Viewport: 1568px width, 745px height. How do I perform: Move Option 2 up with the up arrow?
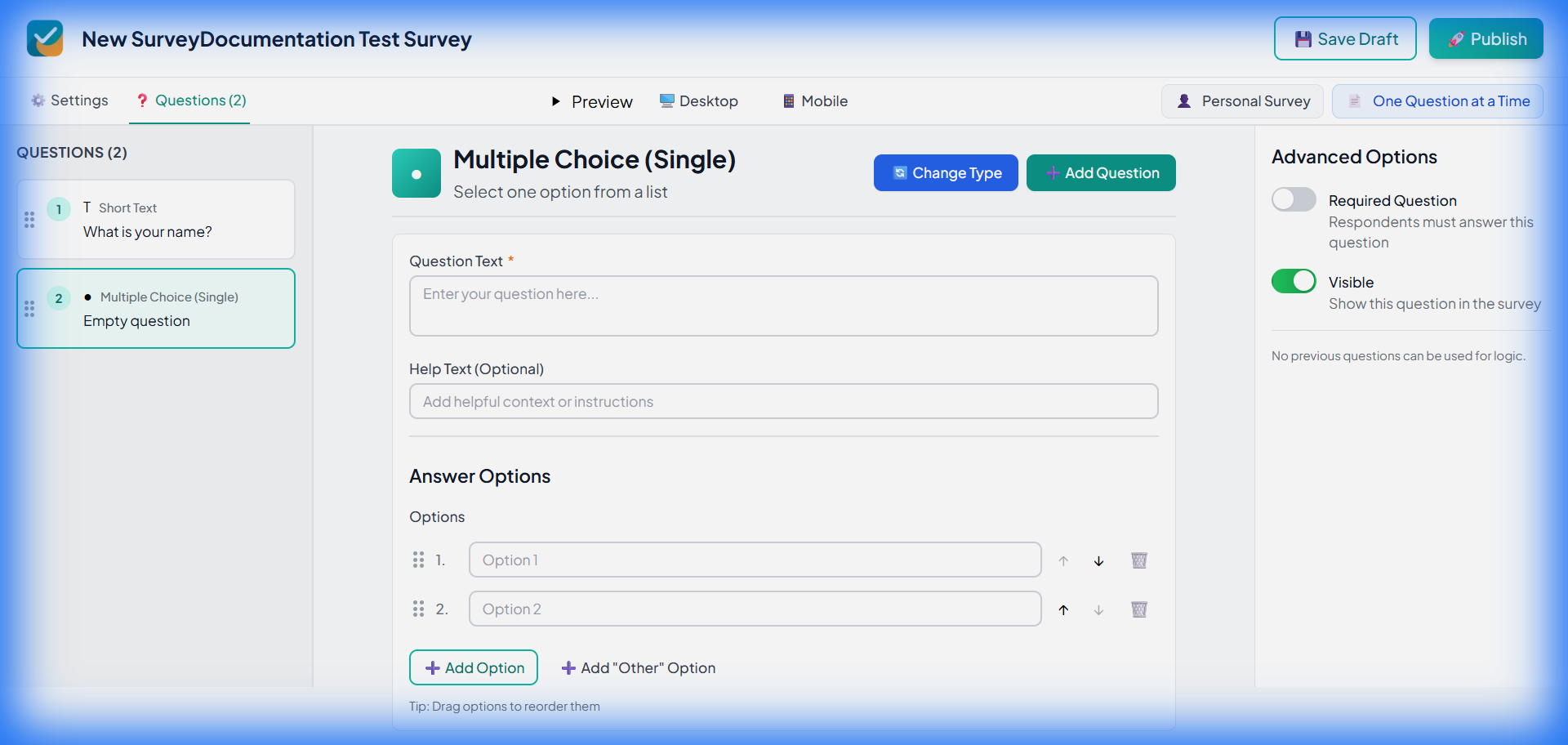pos(1063,609)
